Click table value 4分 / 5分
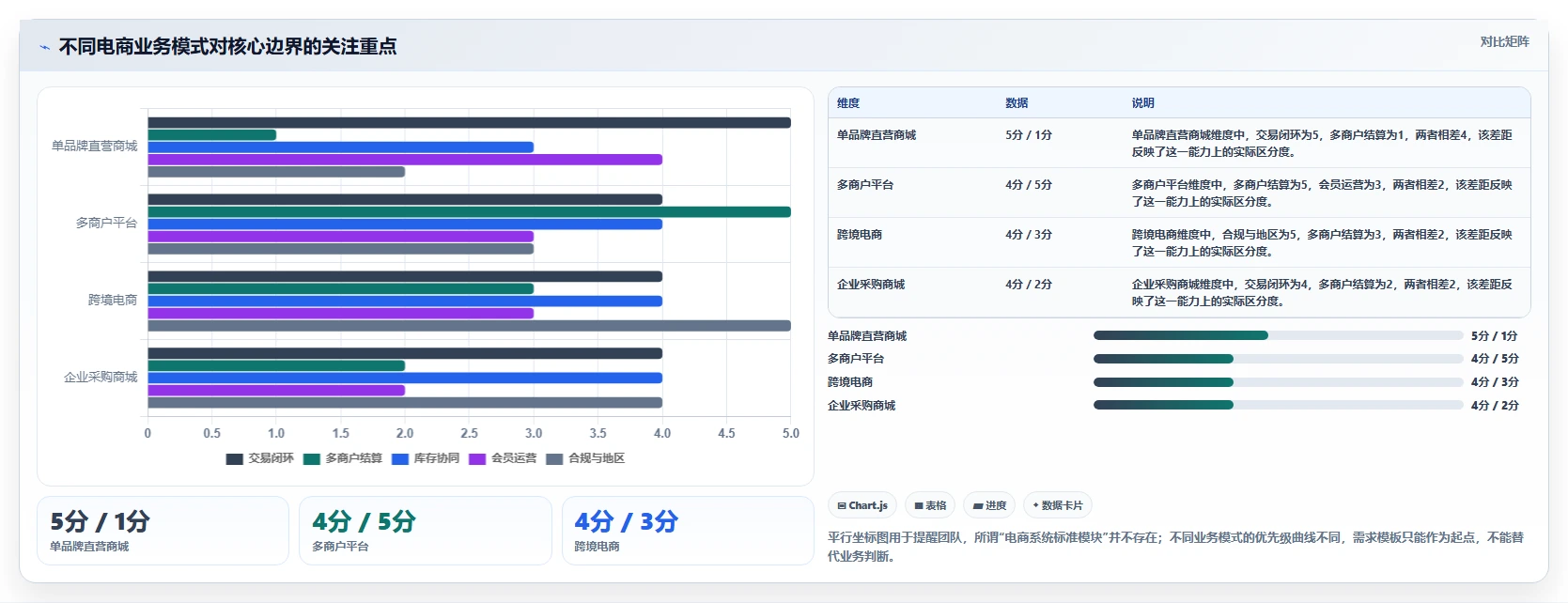 pos(1029,185)
